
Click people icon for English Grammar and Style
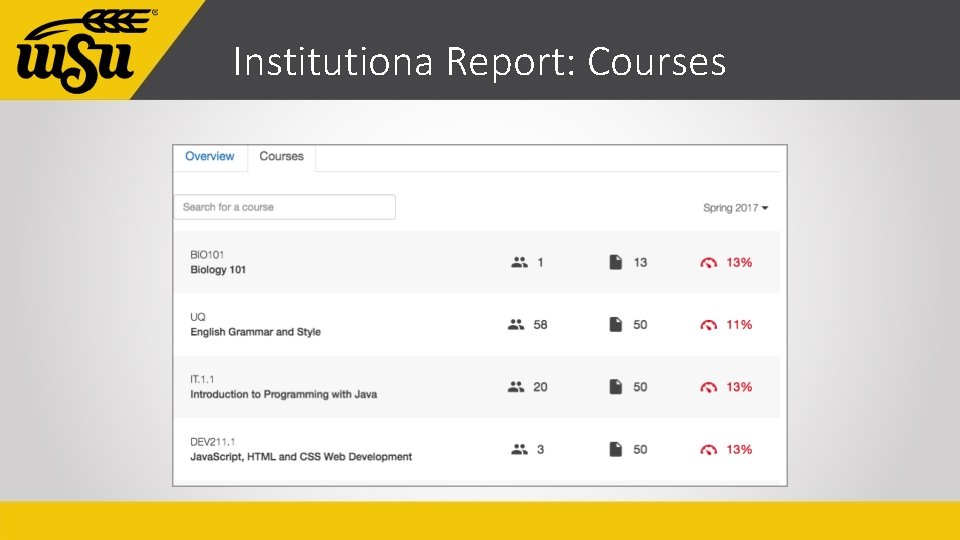tap(516, 325)
